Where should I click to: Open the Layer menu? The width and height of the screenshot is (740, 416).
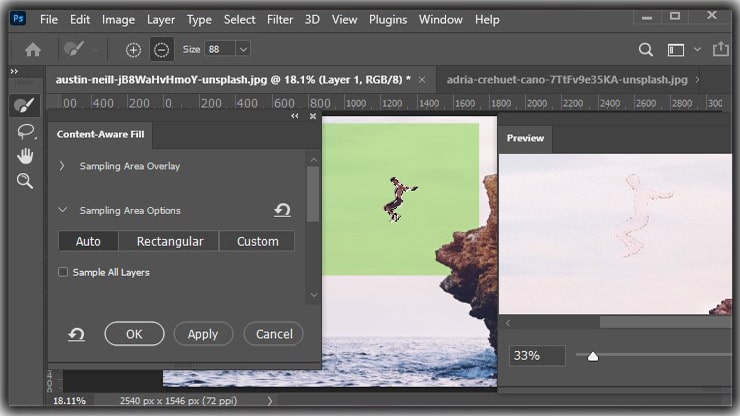click(x=160, y=20)
